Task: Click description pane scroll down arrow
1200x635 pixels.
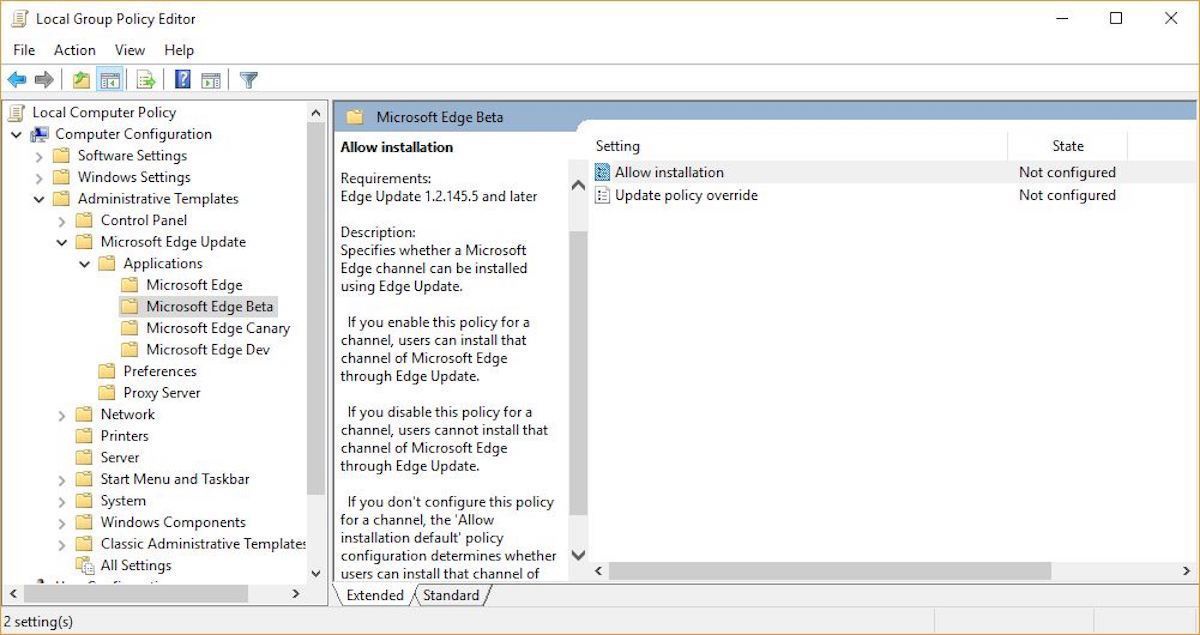Action: pos(578,555)
